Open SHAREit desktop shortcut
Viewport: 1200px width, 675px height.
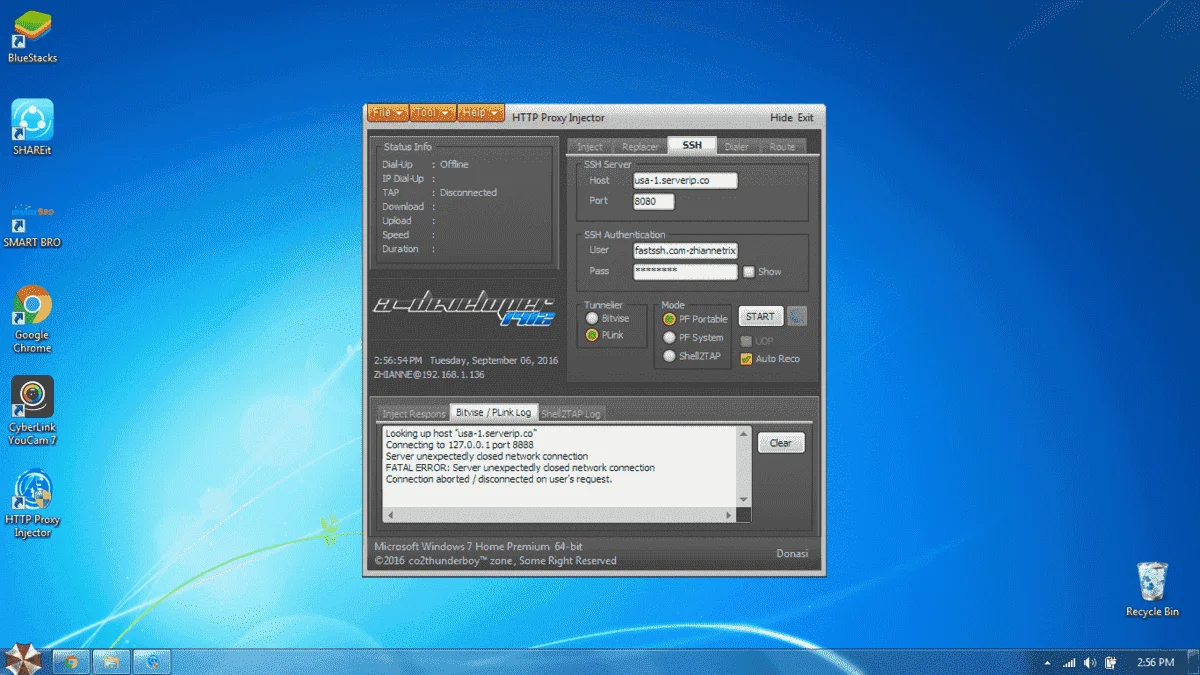(32, 127)
